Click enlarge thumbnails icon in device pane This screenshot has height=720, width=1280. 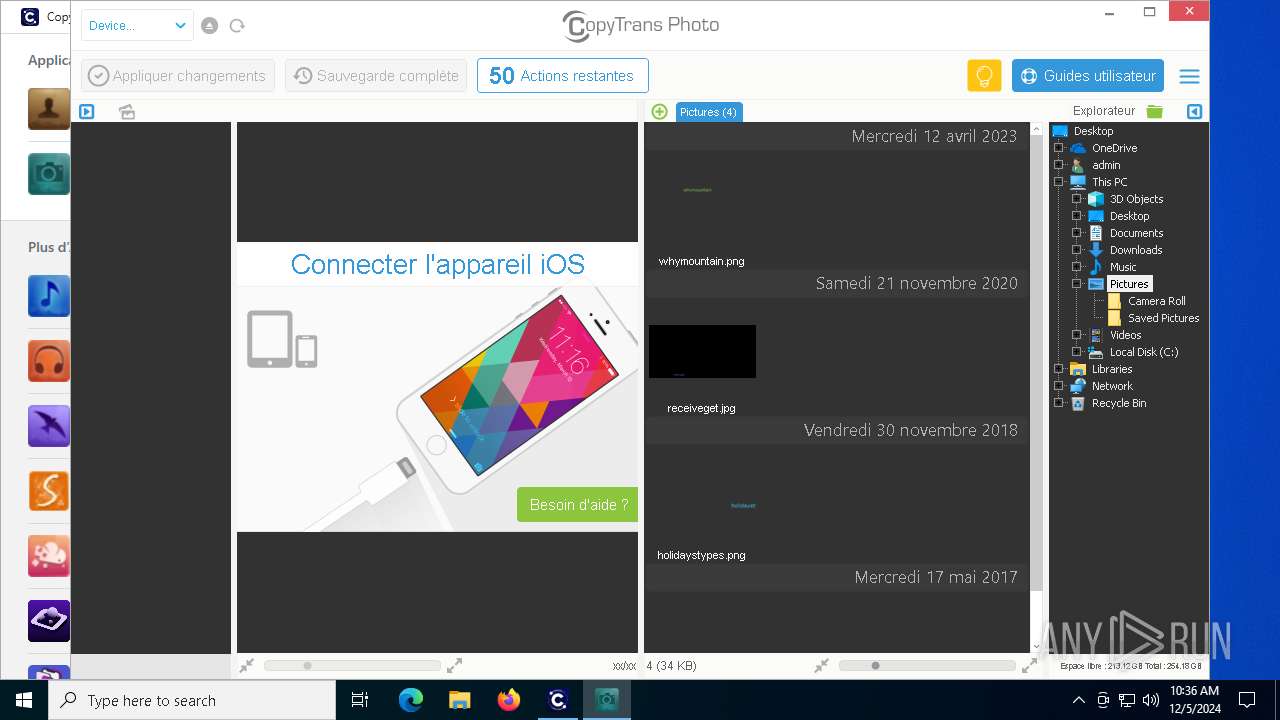point(454,665)
